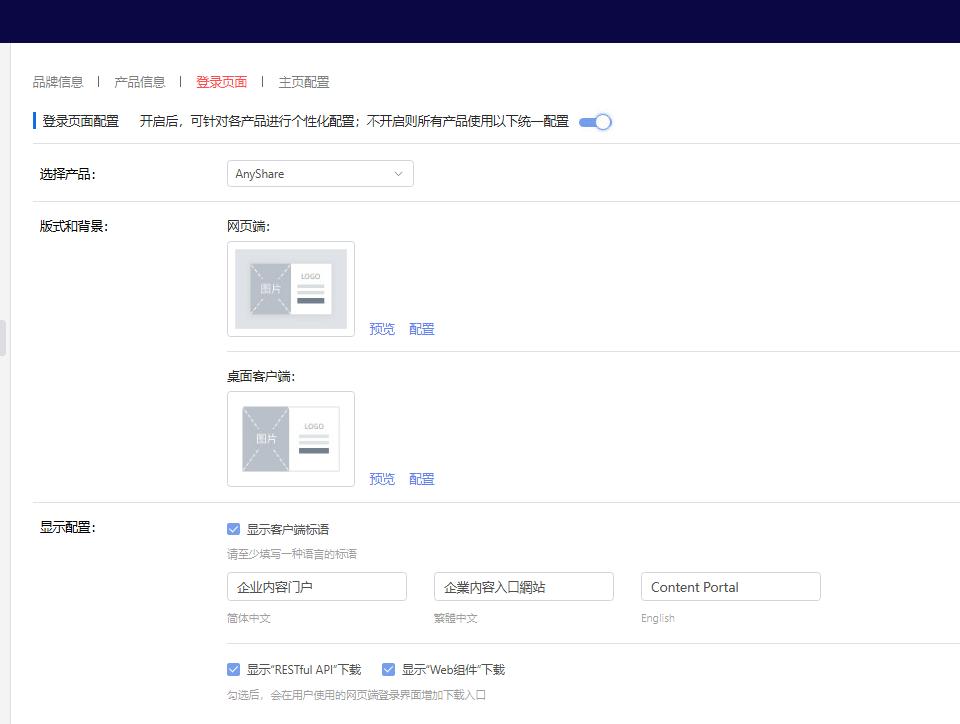
Task: Click the Content Portal English input field
Action: (730, 586)
